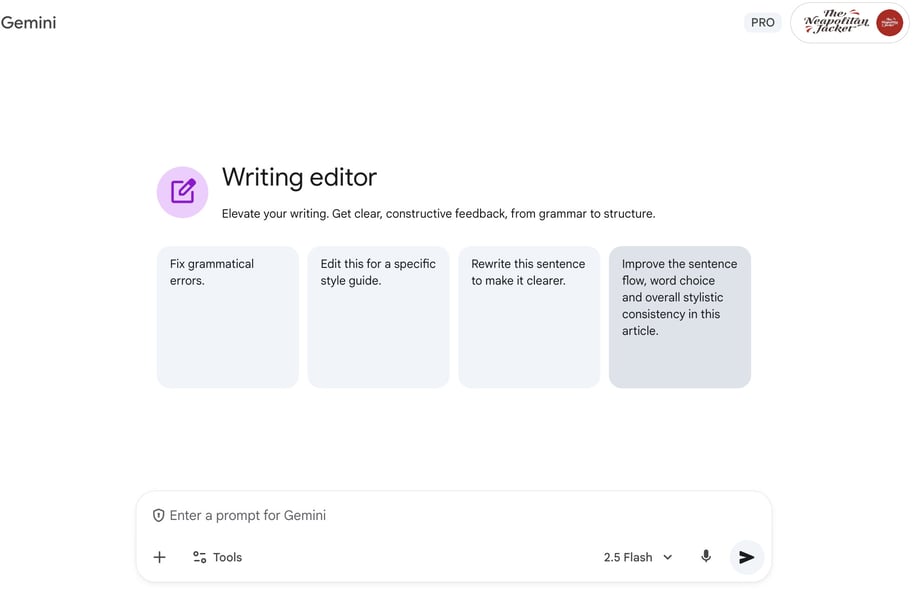Select 'Edit this for a specific style guide'

(x=378, y=316)
